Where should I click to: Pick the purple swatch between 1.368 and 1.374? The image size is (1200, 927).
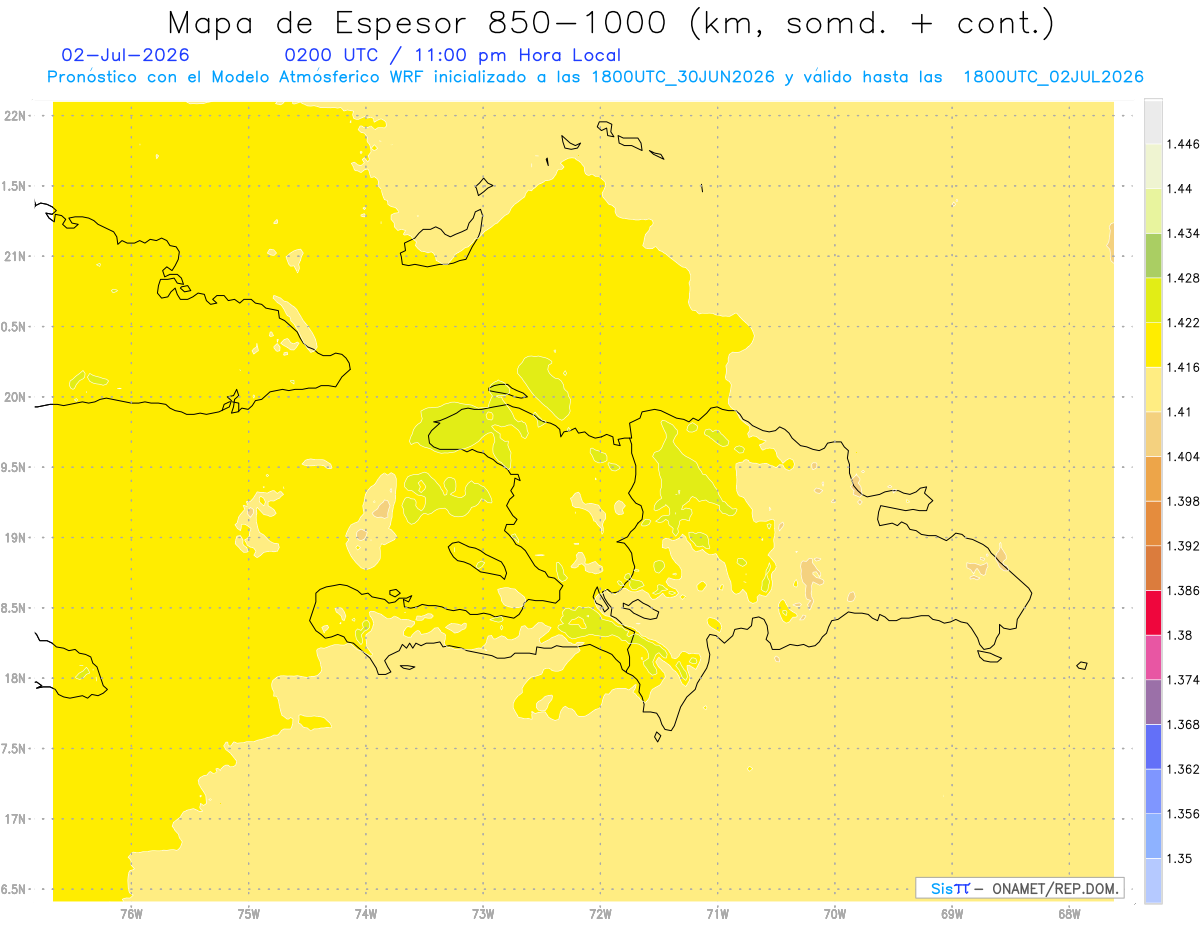1153,702
